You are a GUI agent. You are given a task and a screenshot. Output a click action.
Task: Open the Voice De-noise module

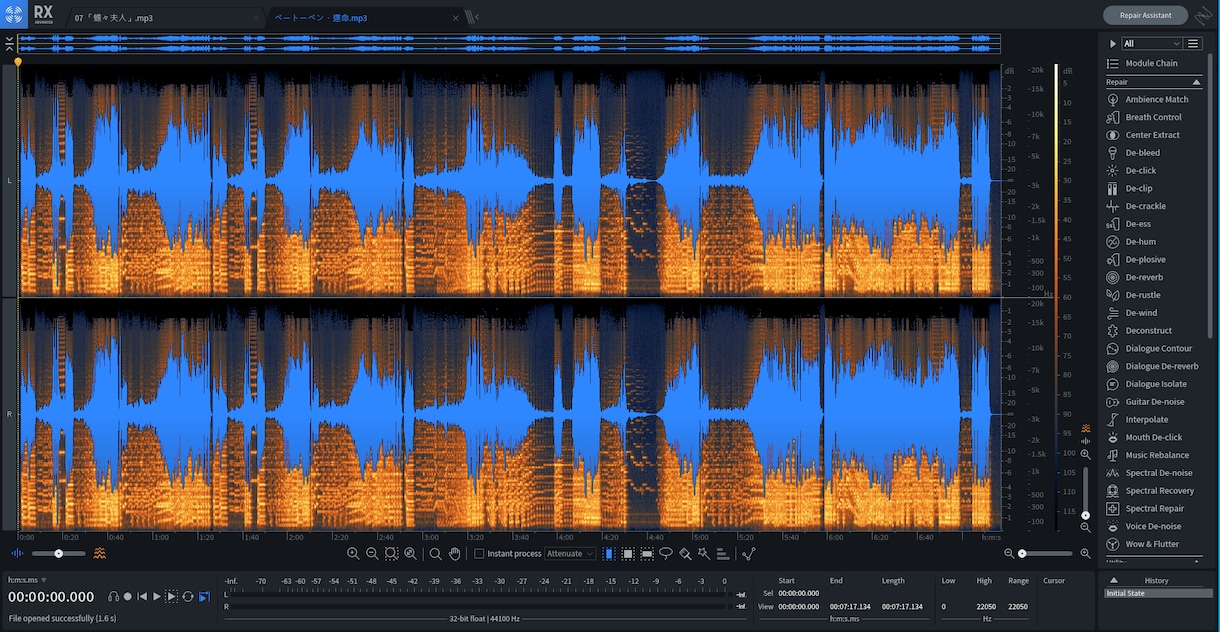click(1156, 527)
